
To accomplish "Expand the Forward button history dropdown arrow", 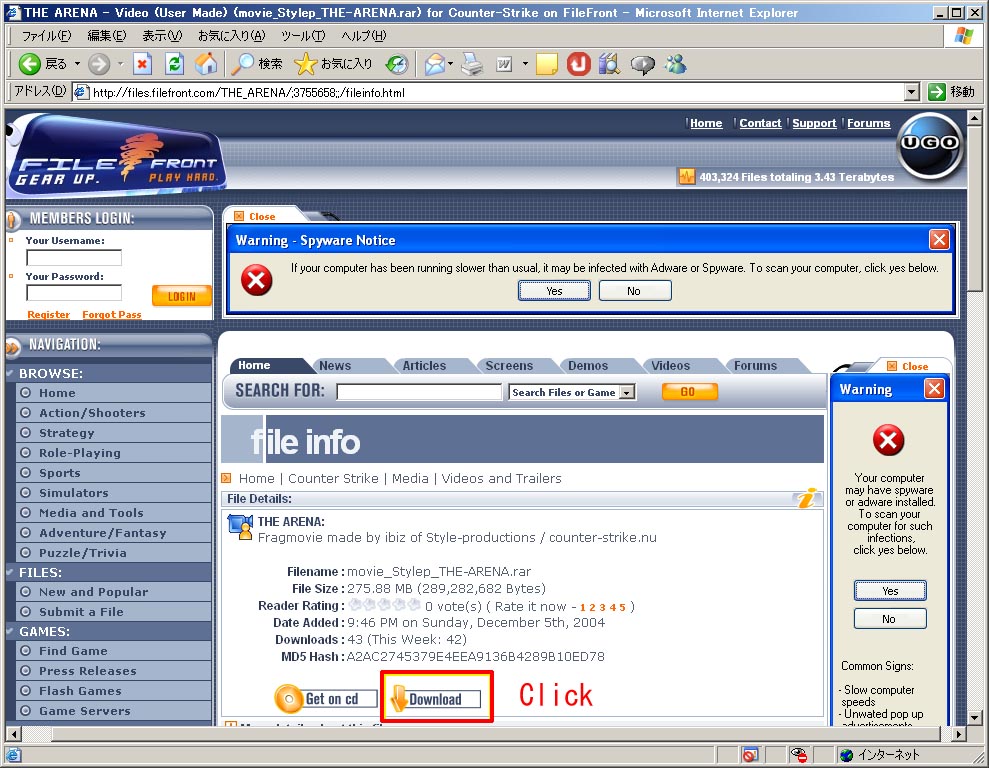I will (120, 64).
